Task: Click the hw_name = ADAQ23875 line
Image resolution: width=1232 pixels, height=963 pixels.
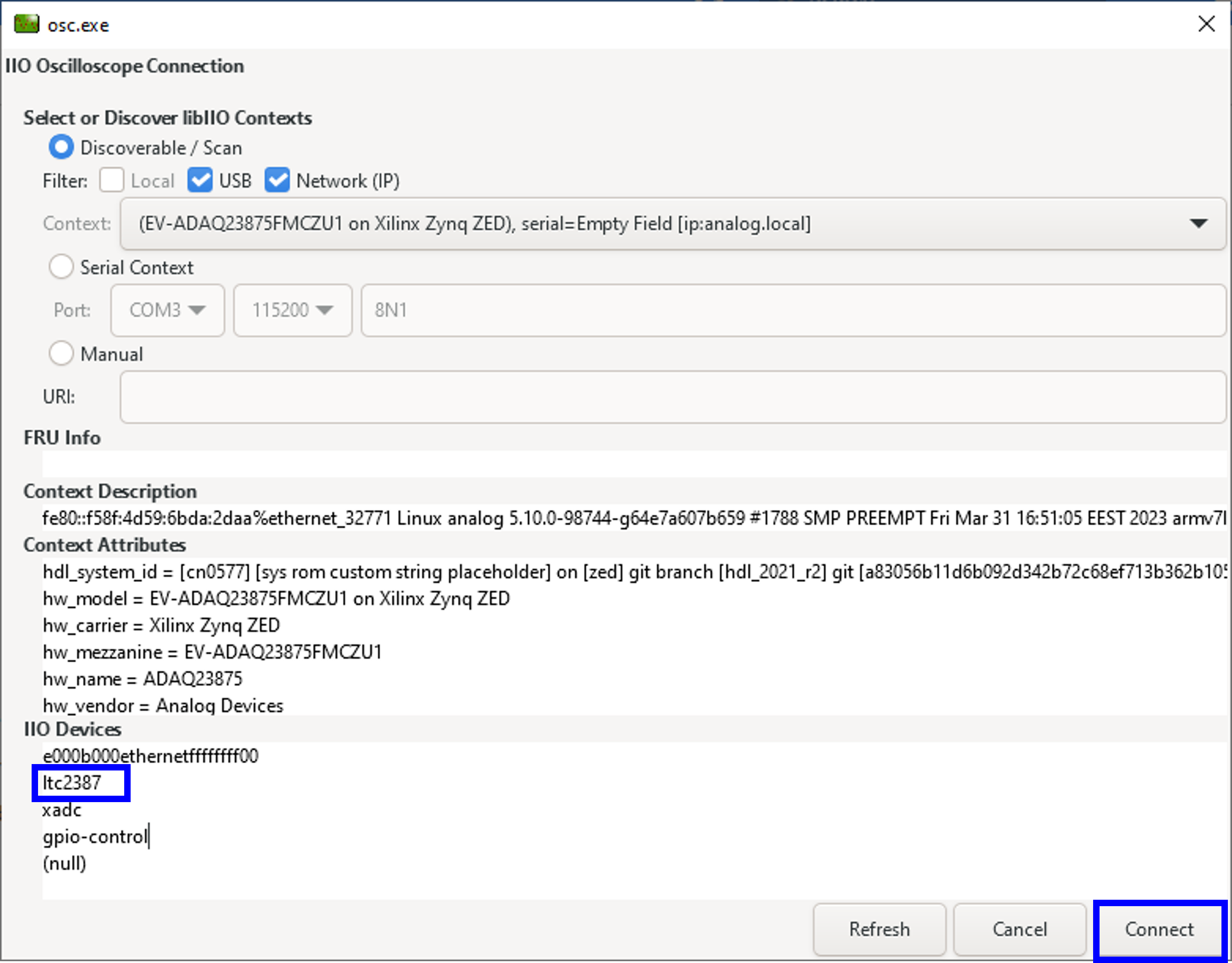Action: 143,679
